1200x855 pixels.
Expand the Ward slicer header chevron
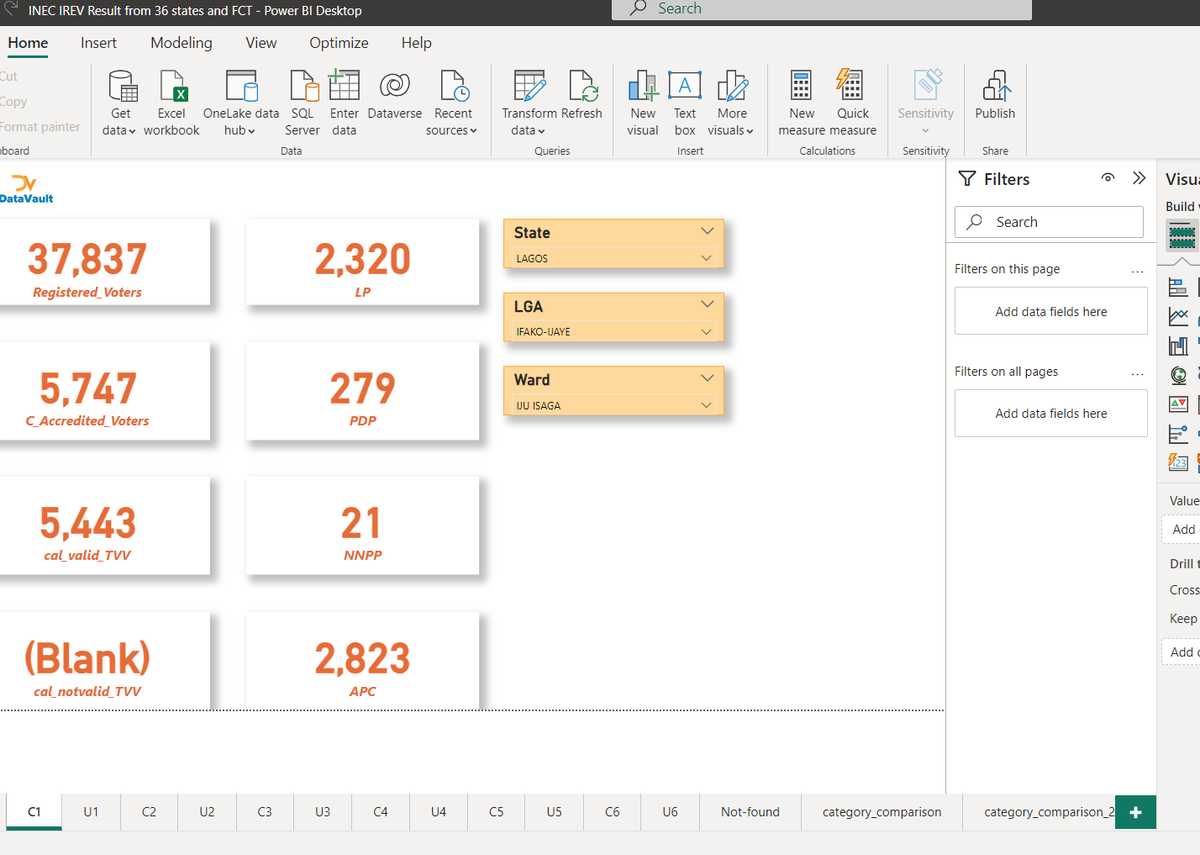(x=707, y=378)
